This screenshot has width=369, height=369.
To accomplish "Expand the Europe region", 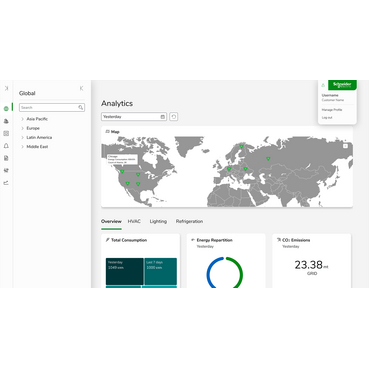I will coord(22,128).
